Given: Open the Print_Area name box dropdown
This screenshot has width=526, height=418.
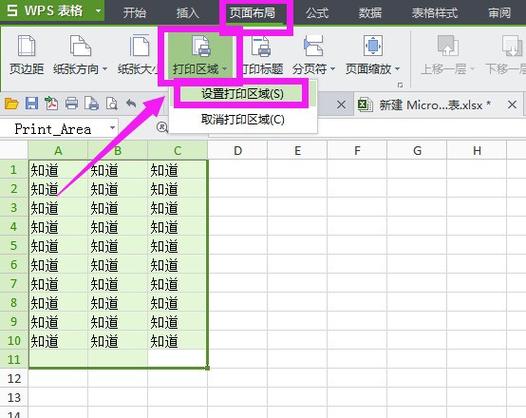Looking at the screenshot, I should pyautogui.click(x=112, y=128).
